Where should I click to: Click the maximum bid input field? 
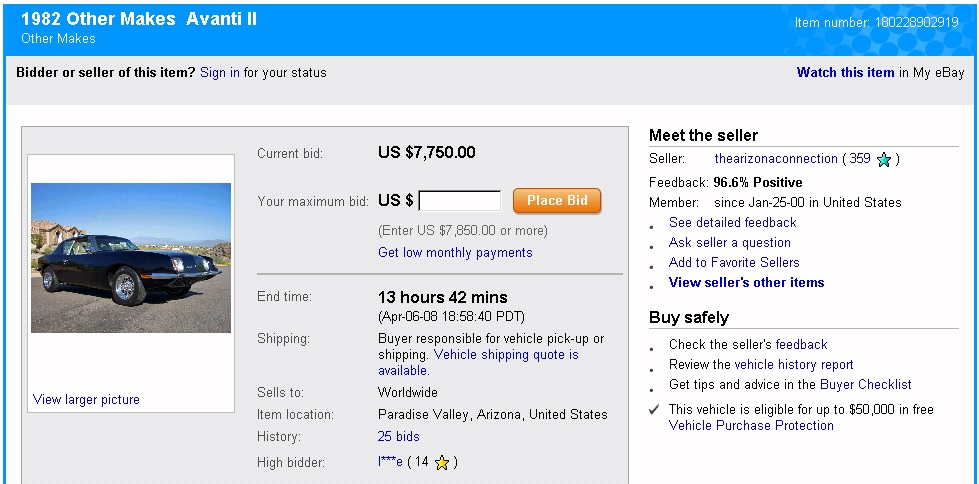460,201
